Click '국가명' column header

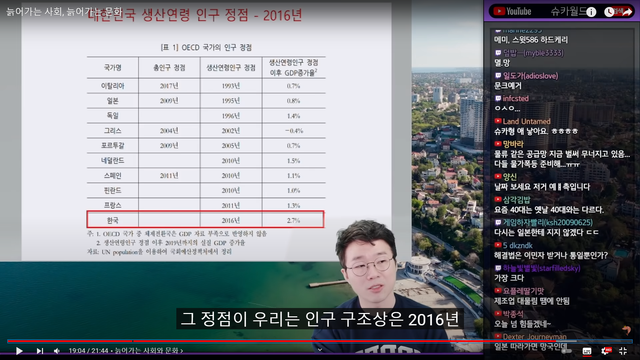point(113,67)
